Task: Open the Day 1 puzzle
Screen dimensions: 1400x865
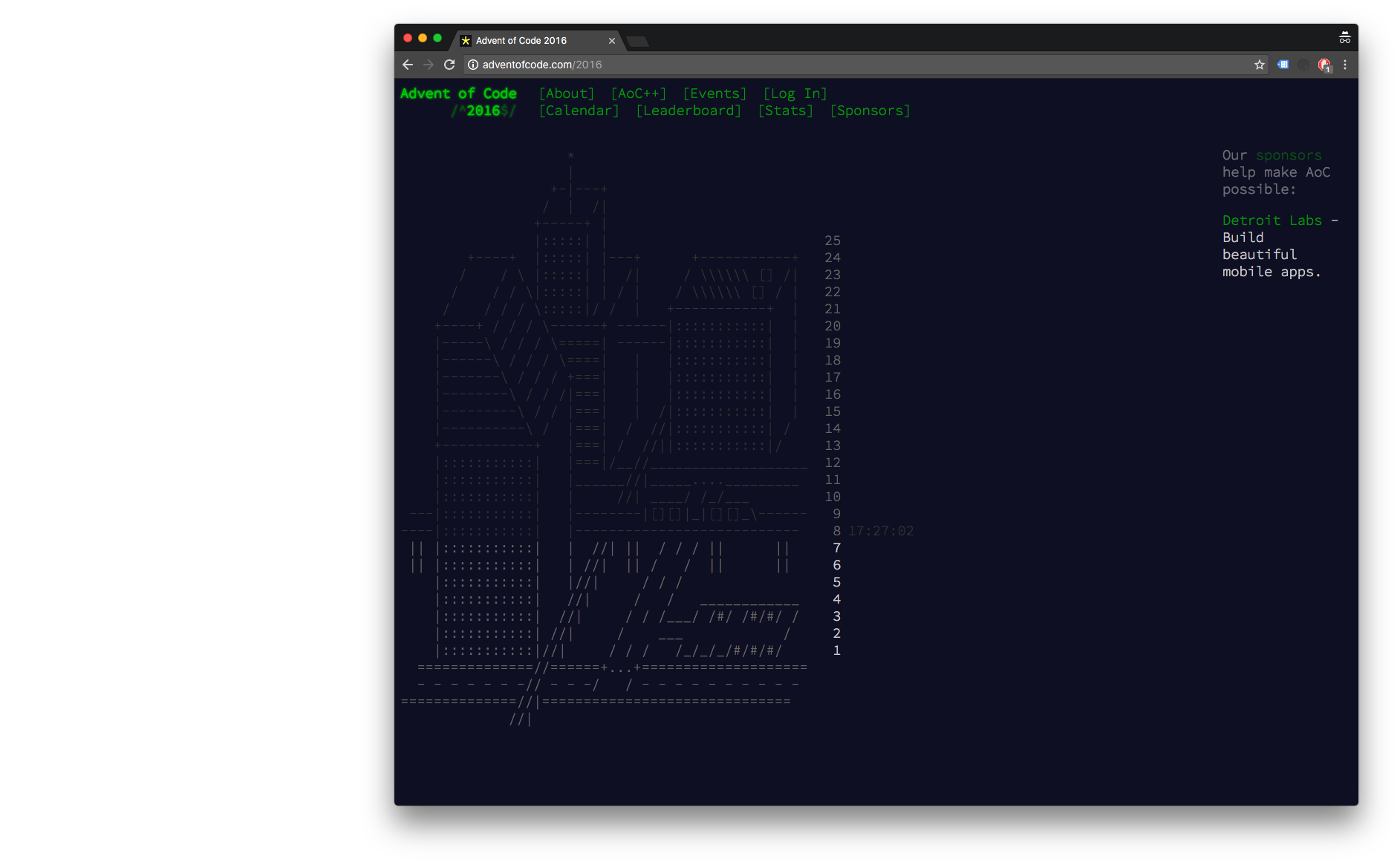Action: pos(836,650)
